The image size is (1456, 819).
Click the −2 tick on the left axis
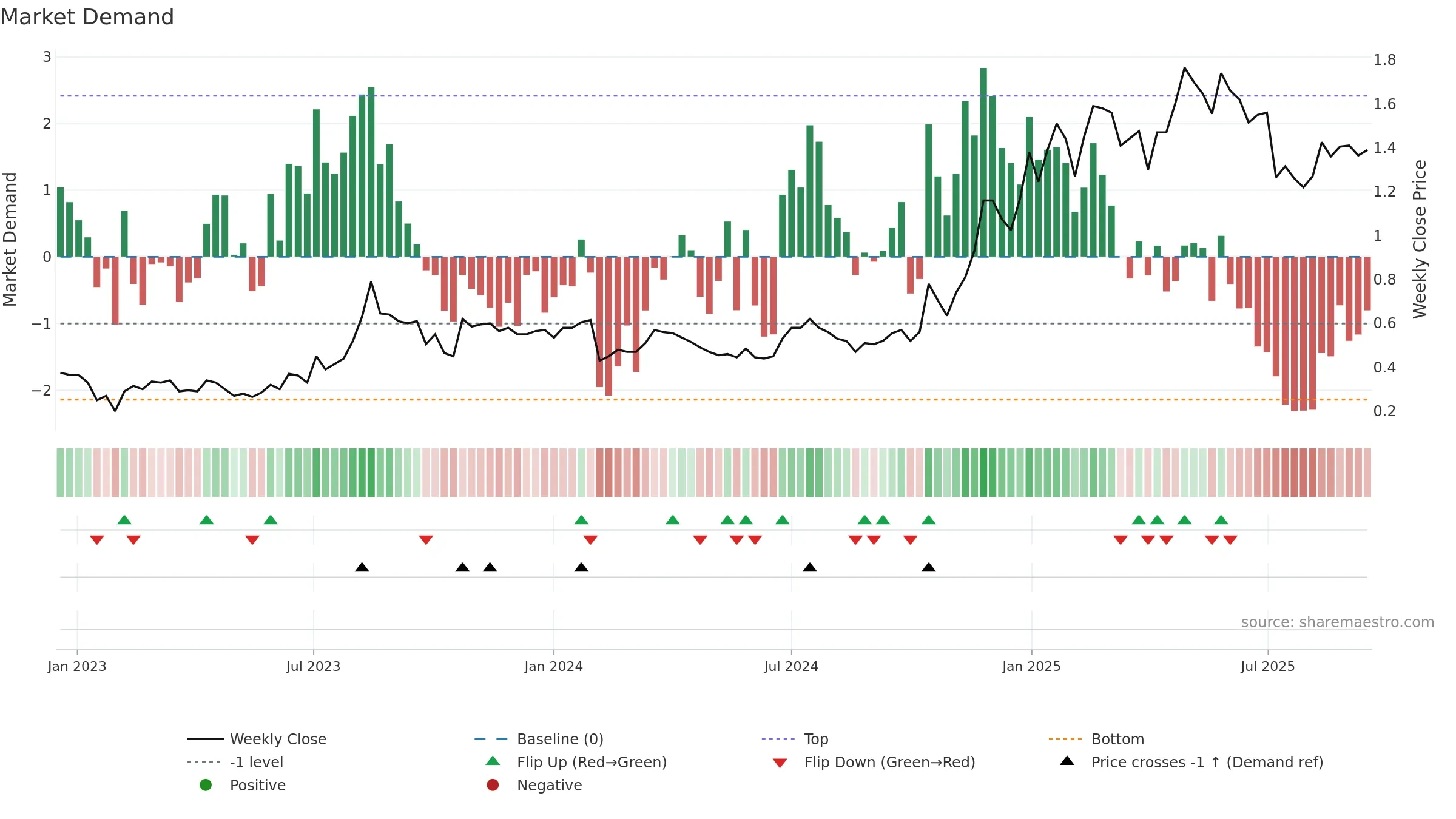click(x=41, y=390)
